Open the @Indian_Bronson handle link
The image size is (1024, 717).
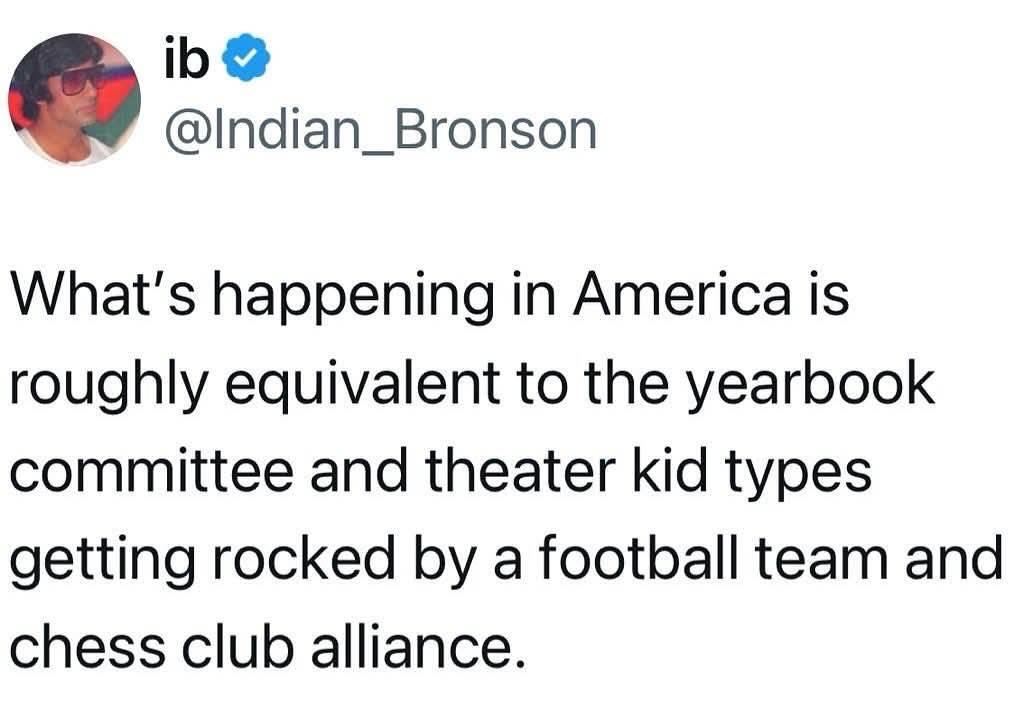pos(379,131)
